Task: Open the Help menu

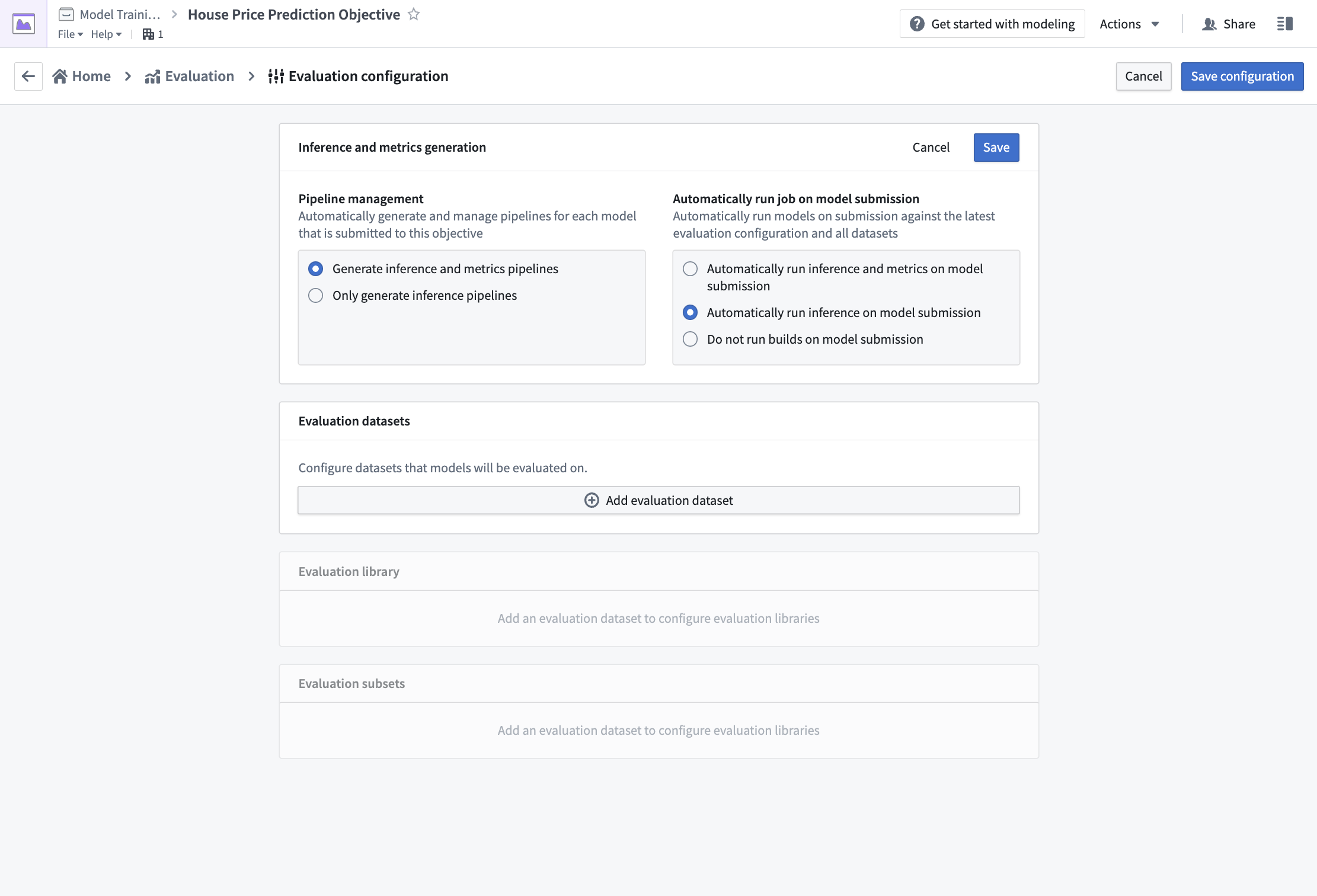Action: (x=106, y=34)
